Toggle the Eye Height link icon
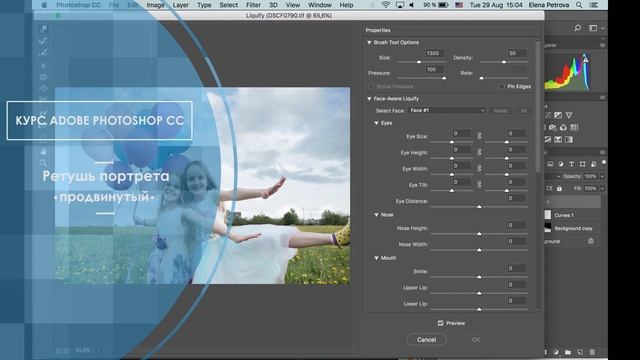This screenshot has height=360, width=640. [x=479, y=152]
